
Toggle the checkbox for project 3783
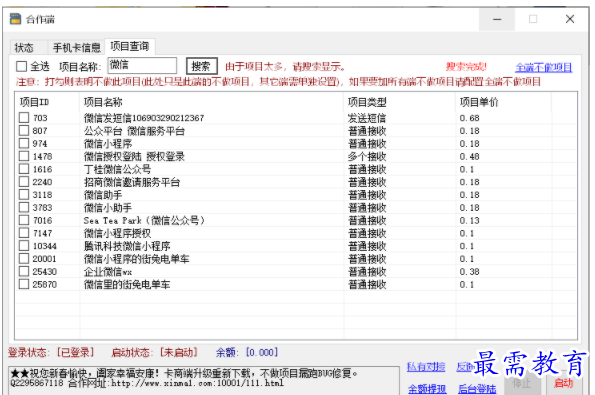click(x=24, y=208)
